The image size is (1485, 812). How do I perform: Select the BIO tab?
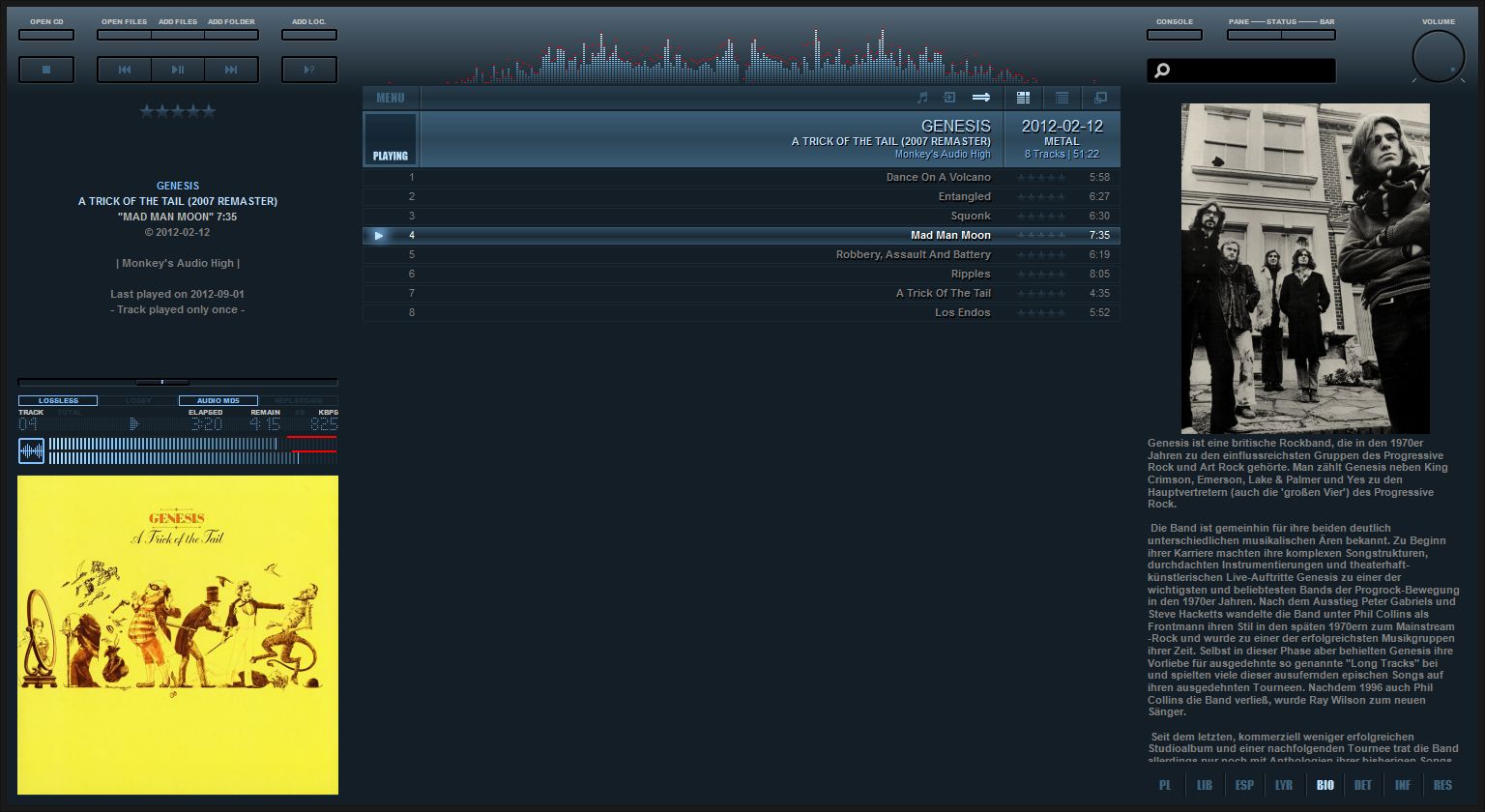(x=1325, y=785)
